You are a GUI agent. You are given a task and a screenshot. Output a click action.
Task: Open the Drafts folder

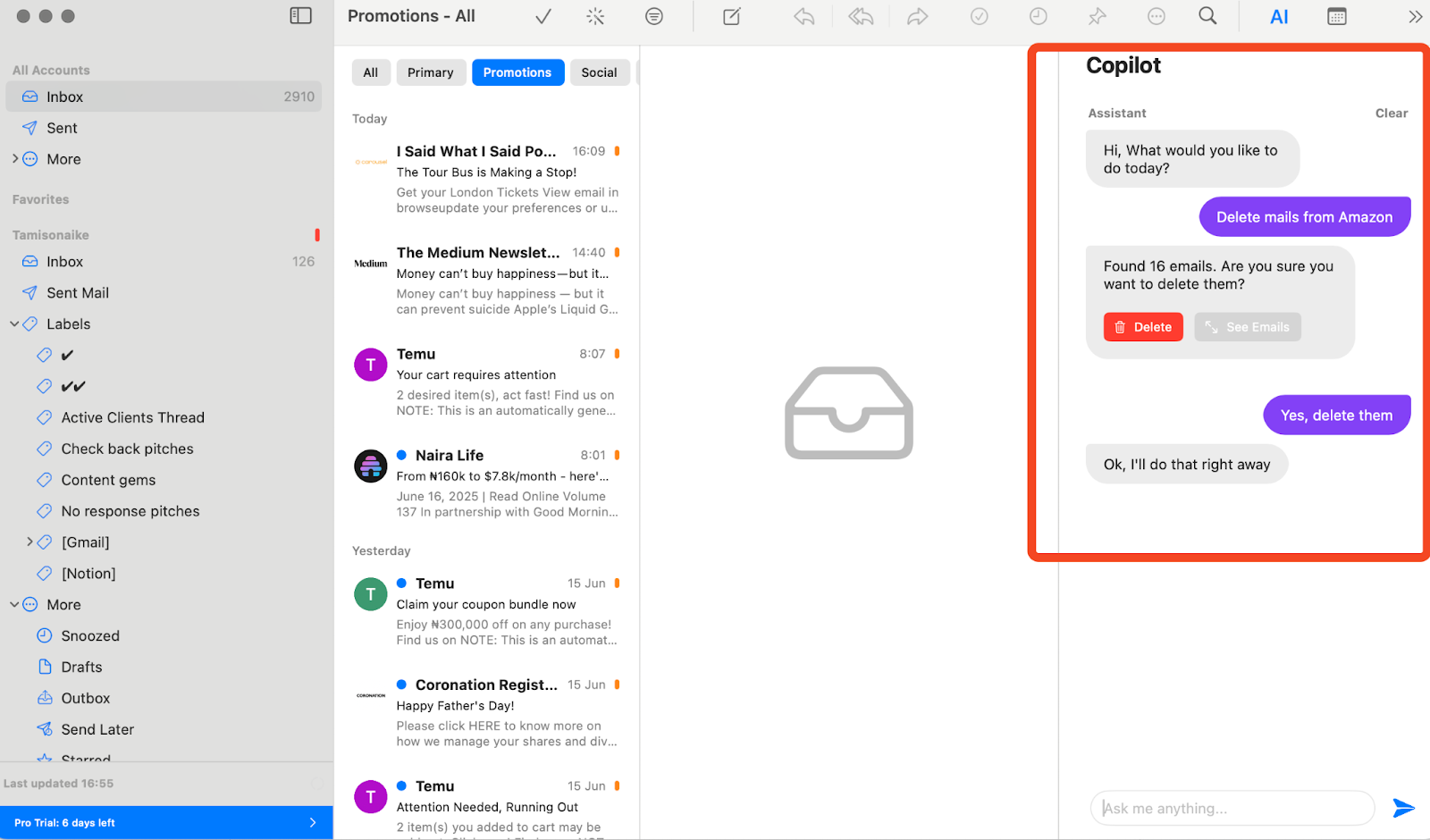pos(81,668)
